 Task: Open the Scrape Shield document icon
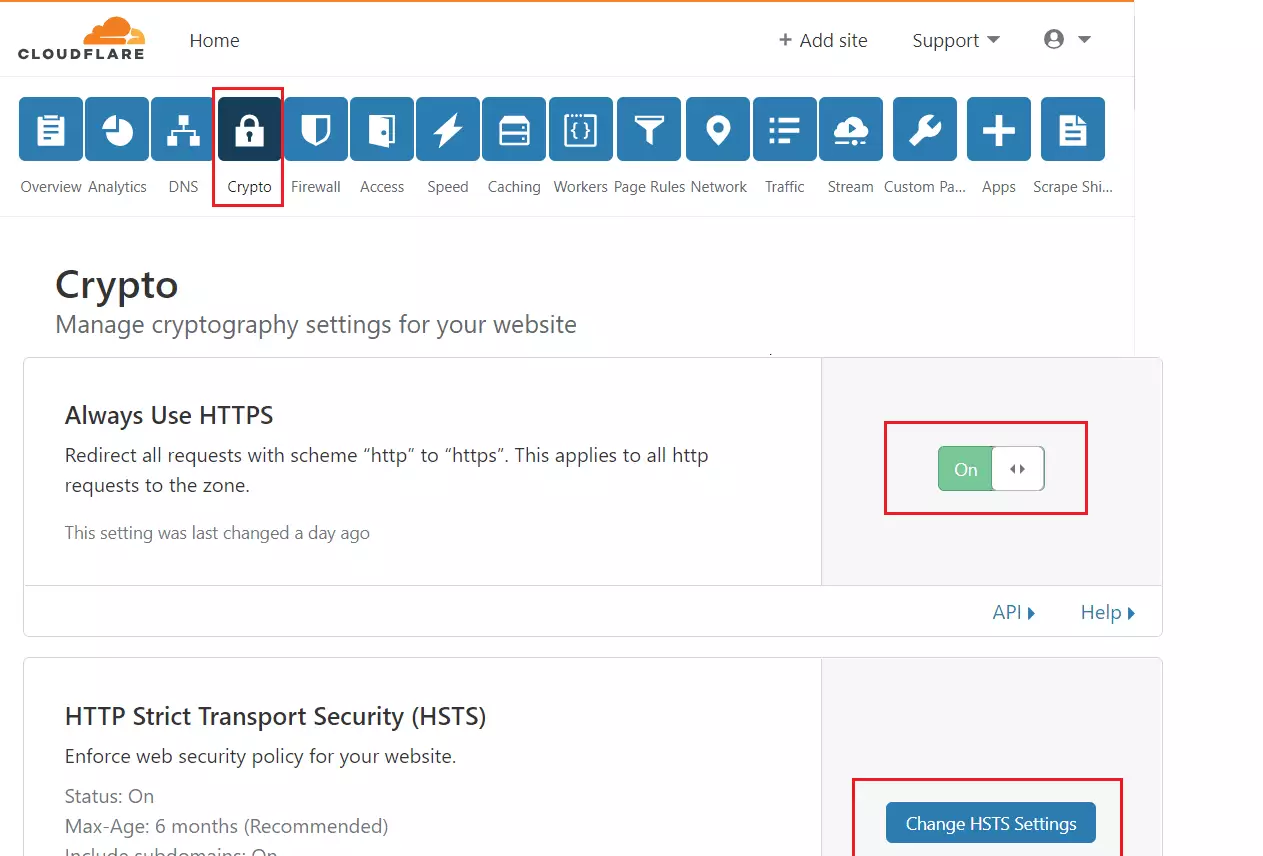[1073, 129]
